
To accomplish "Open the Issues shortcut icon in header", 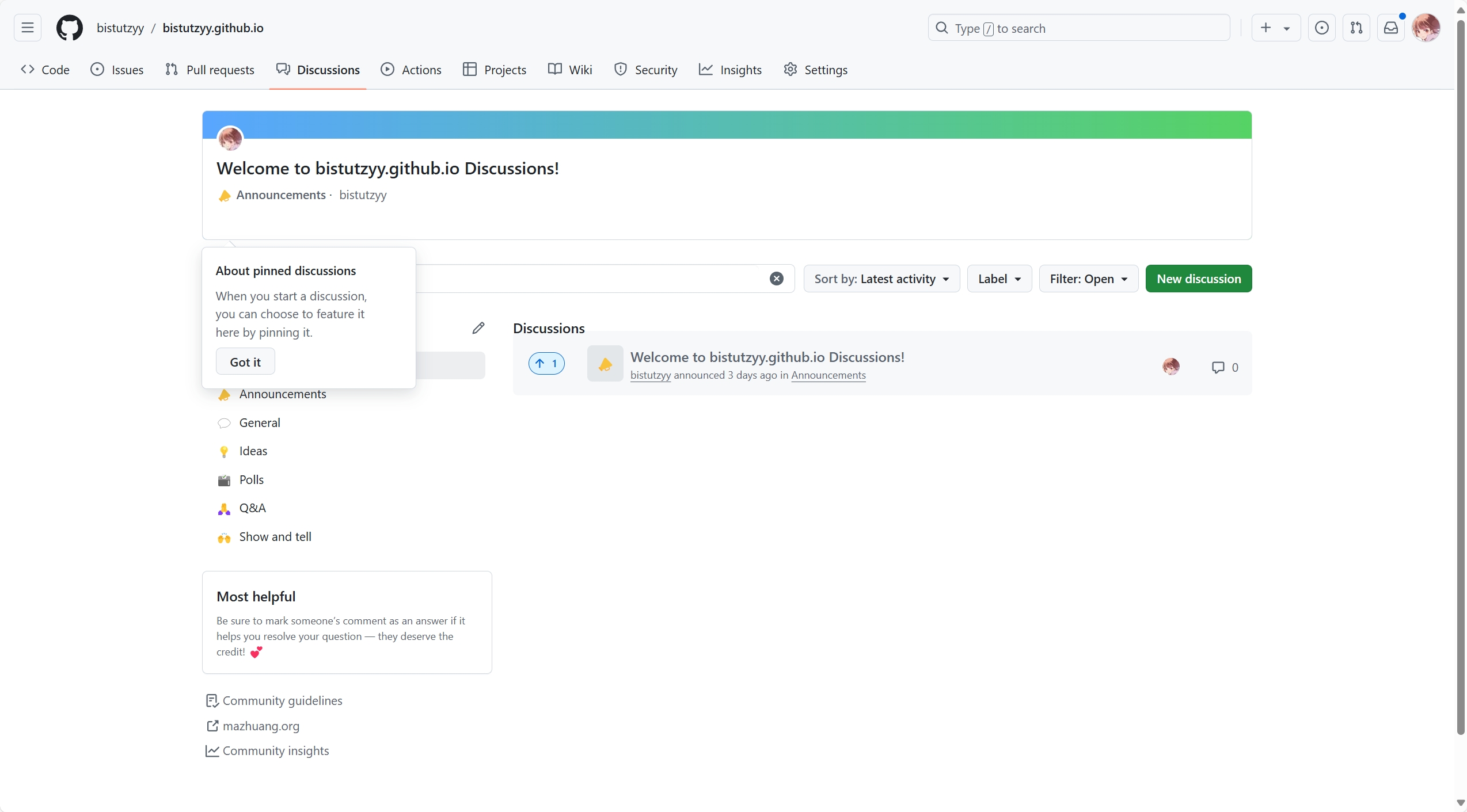I will pyautogui.click(x=1322, y=28).
